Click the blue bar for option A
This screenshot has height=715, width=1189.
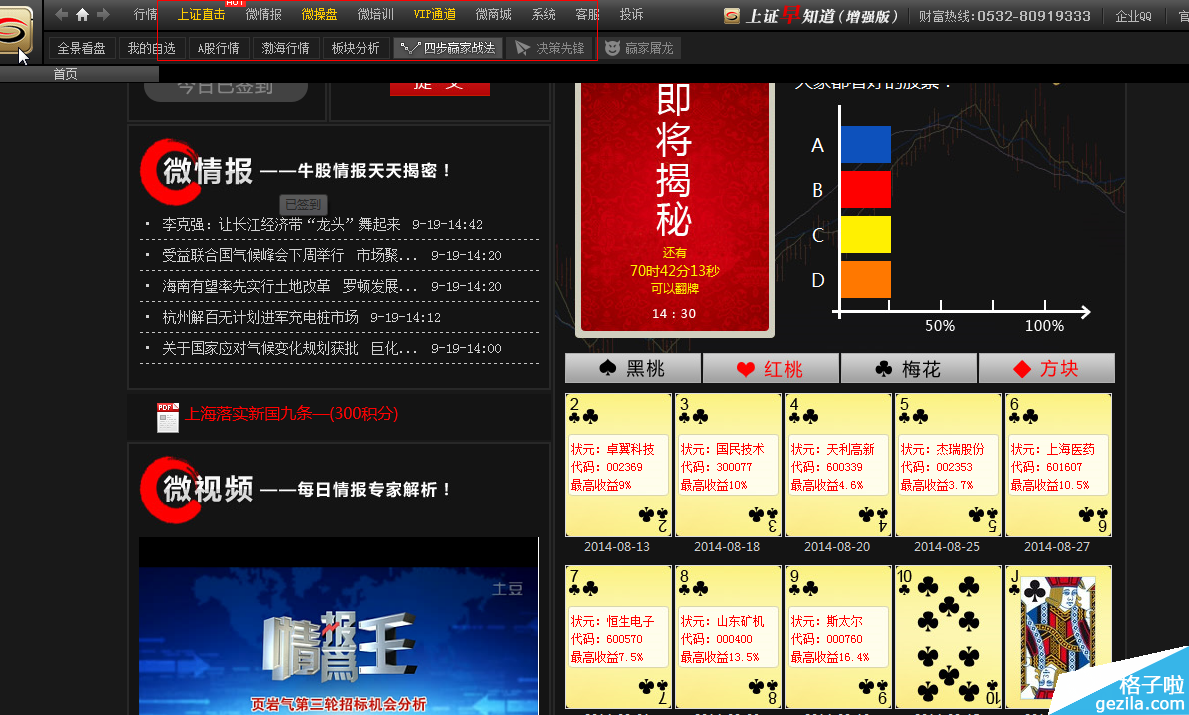click(865, 145)
